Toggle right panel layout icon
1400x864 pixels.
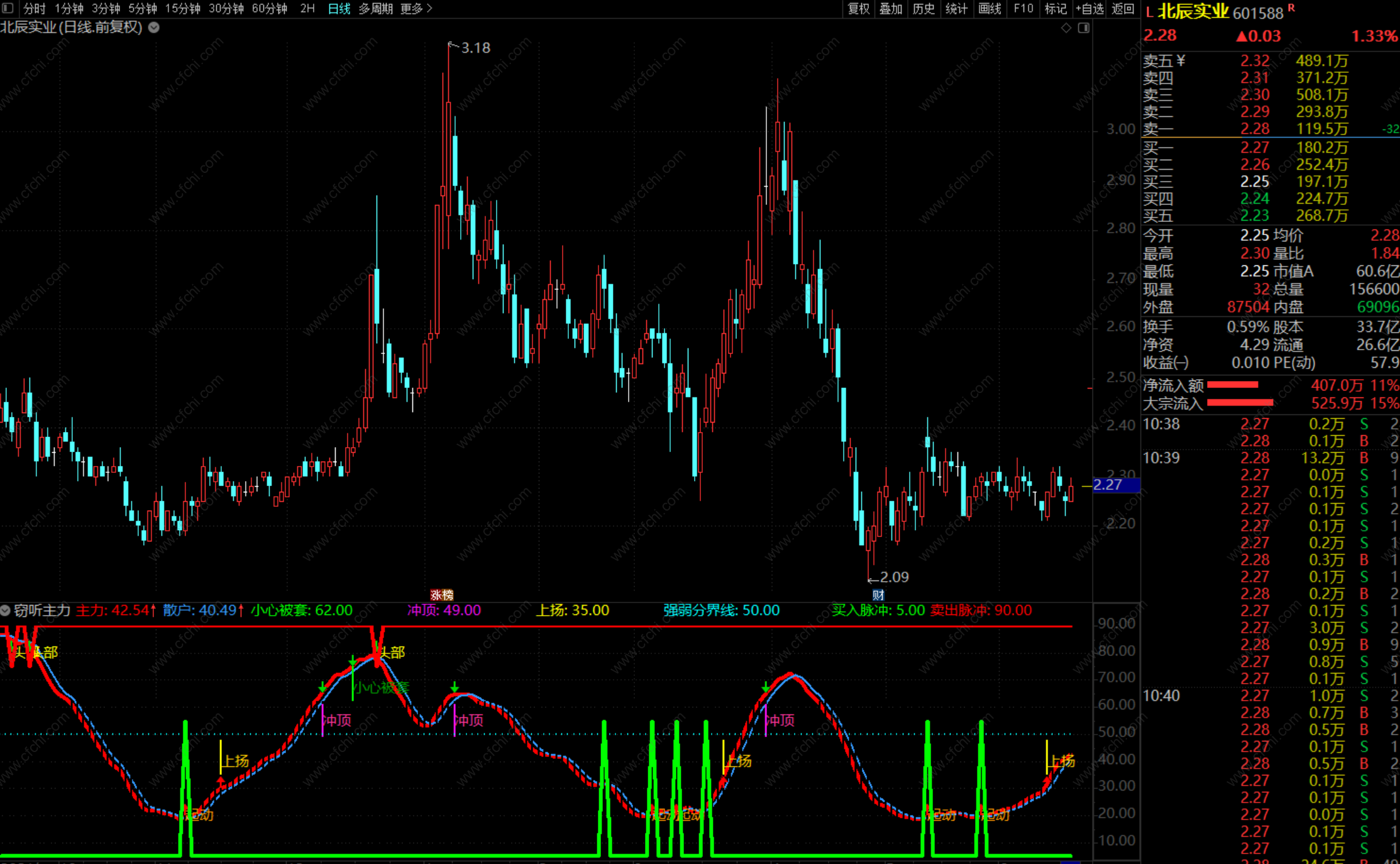pos(1084,28)
